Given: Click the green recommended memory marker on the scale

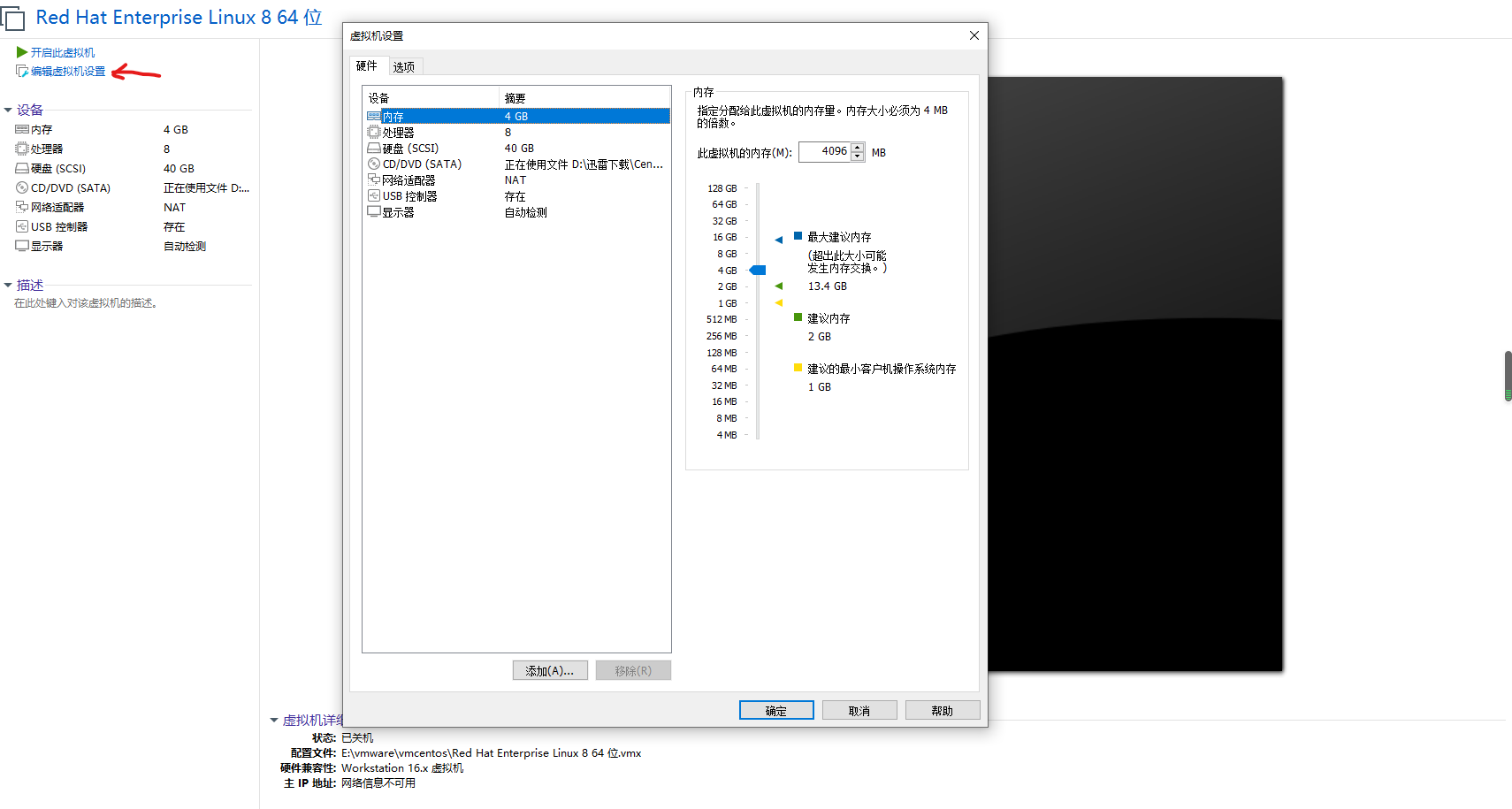Looking at the screenshot, I should (779, 286).
